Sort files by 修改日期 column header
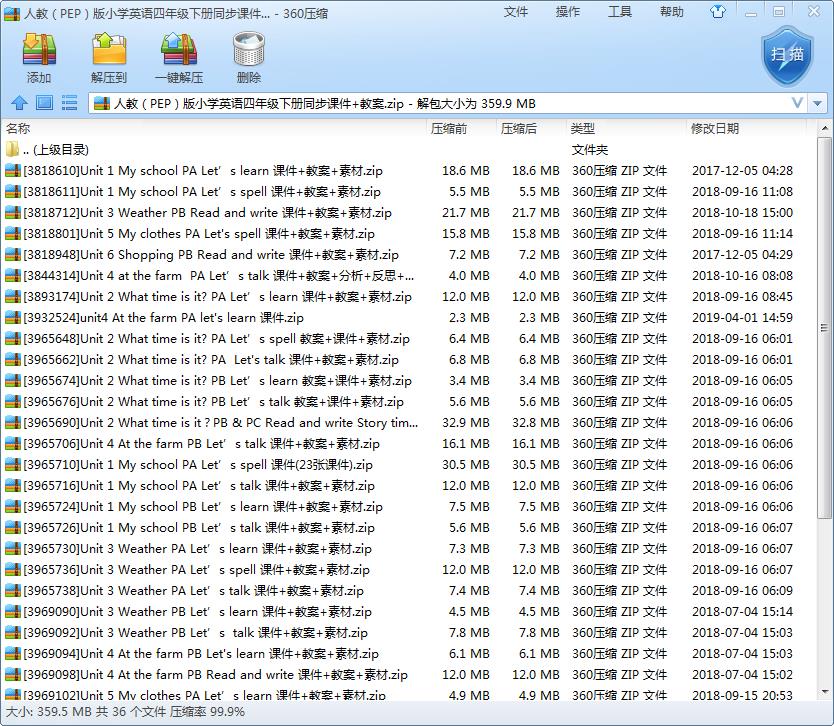834x726 pixels. [x=715, y=128]
